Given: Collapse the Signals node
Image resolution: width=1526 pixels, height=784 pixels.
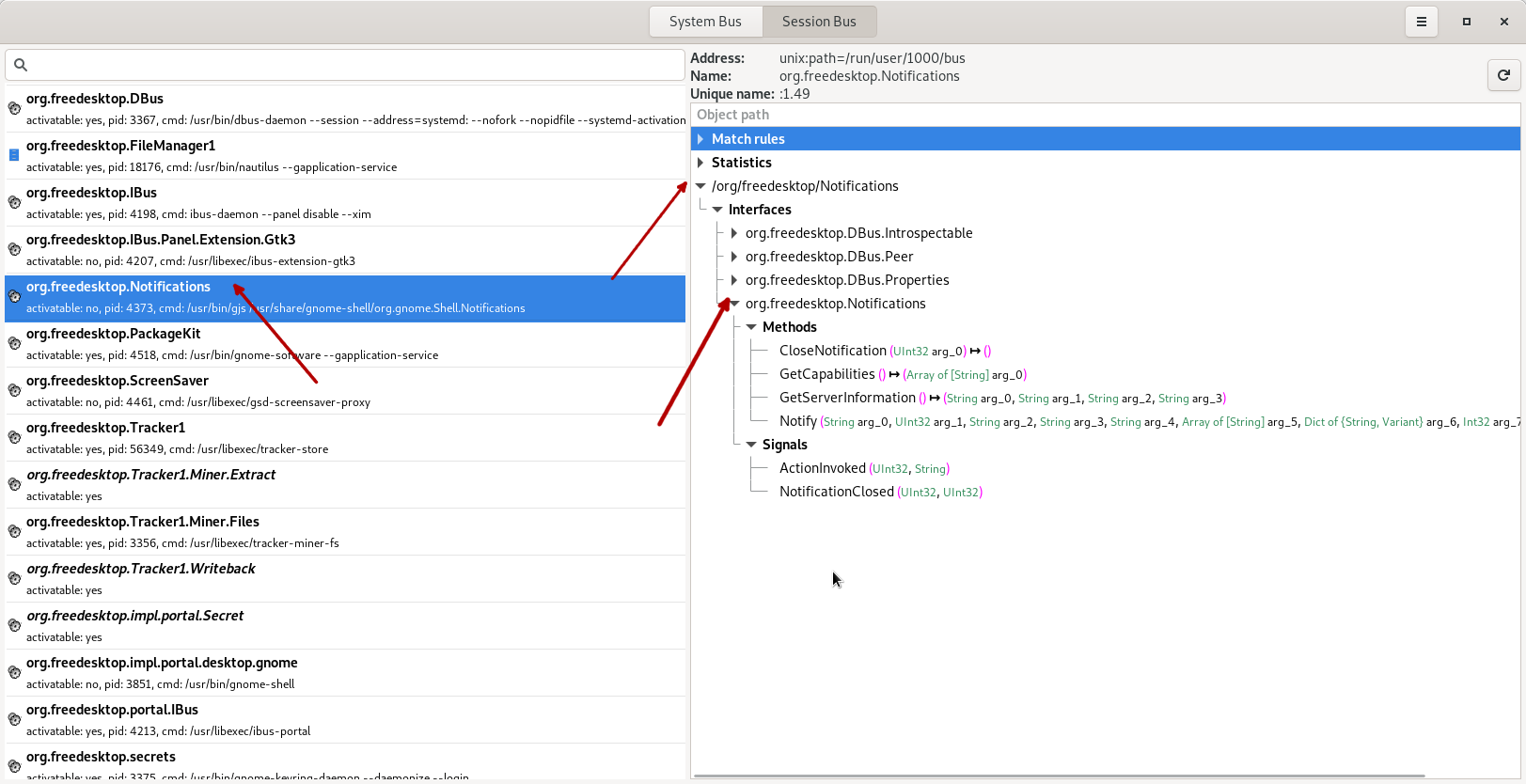Looking at the screenshot, I should pos(751,445).
